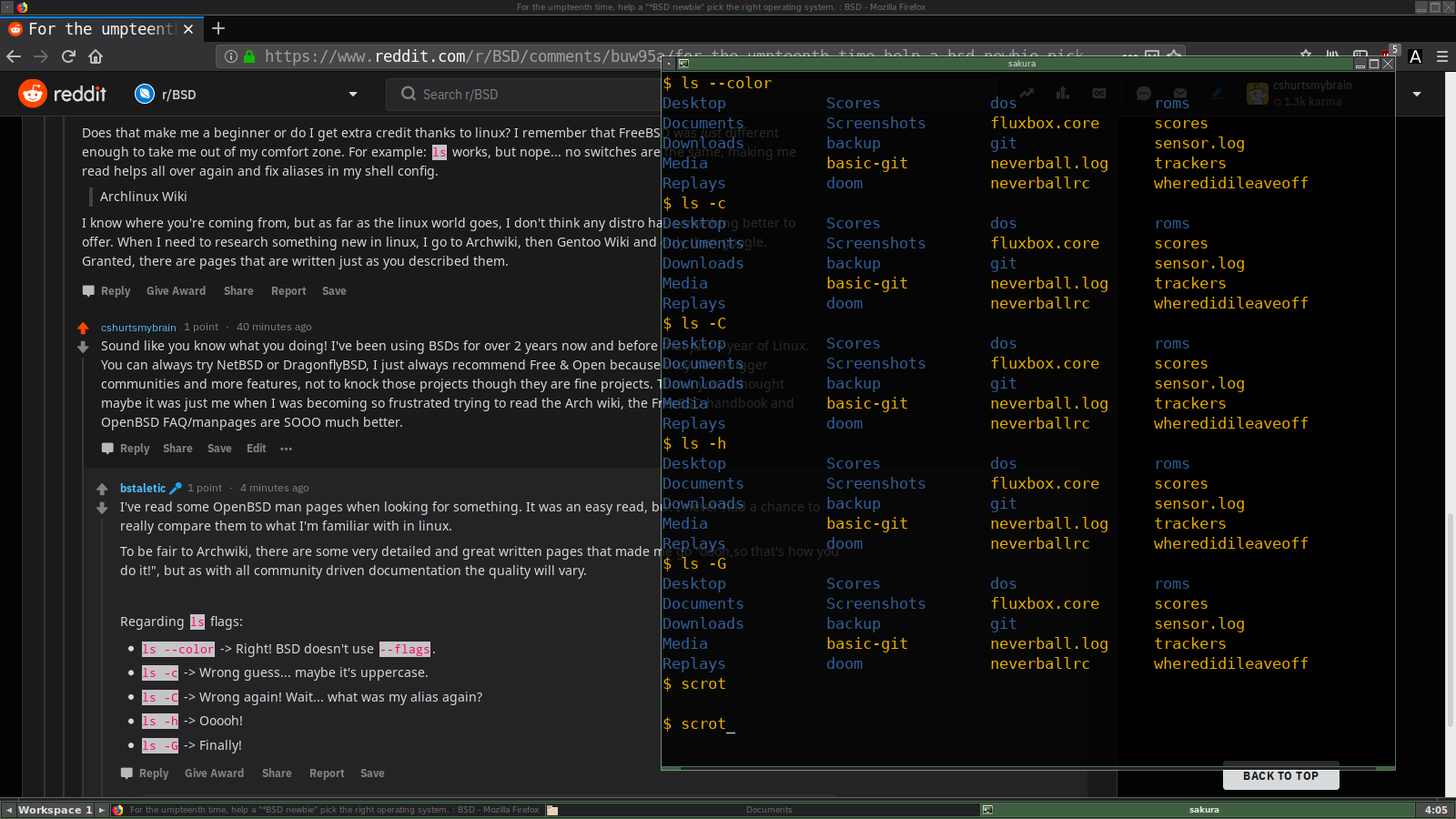Switch to sakura in the taskbar
The height and width of the screenshot is (819, 1456).
[1204, 810]
